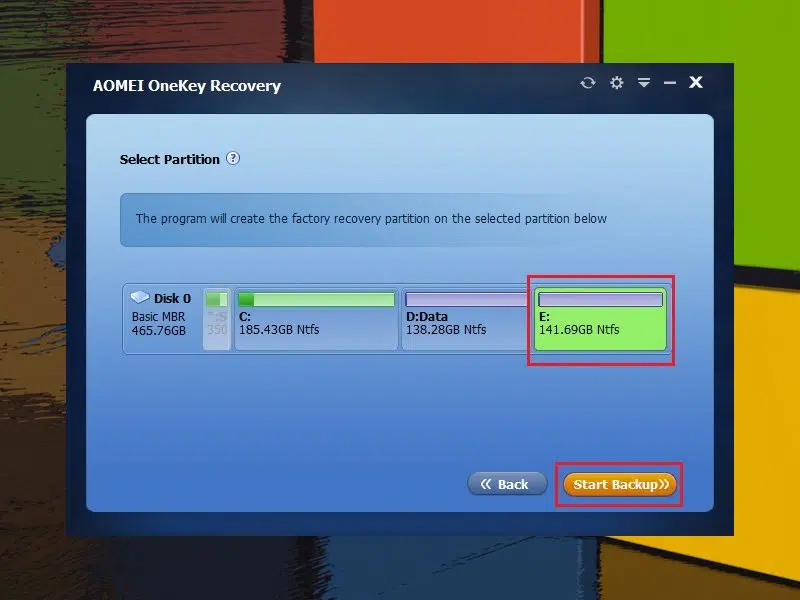This screenshot has width=800, height=600.
Task: Click the C: partition usage bar
Action: click(x=317, y=299)
